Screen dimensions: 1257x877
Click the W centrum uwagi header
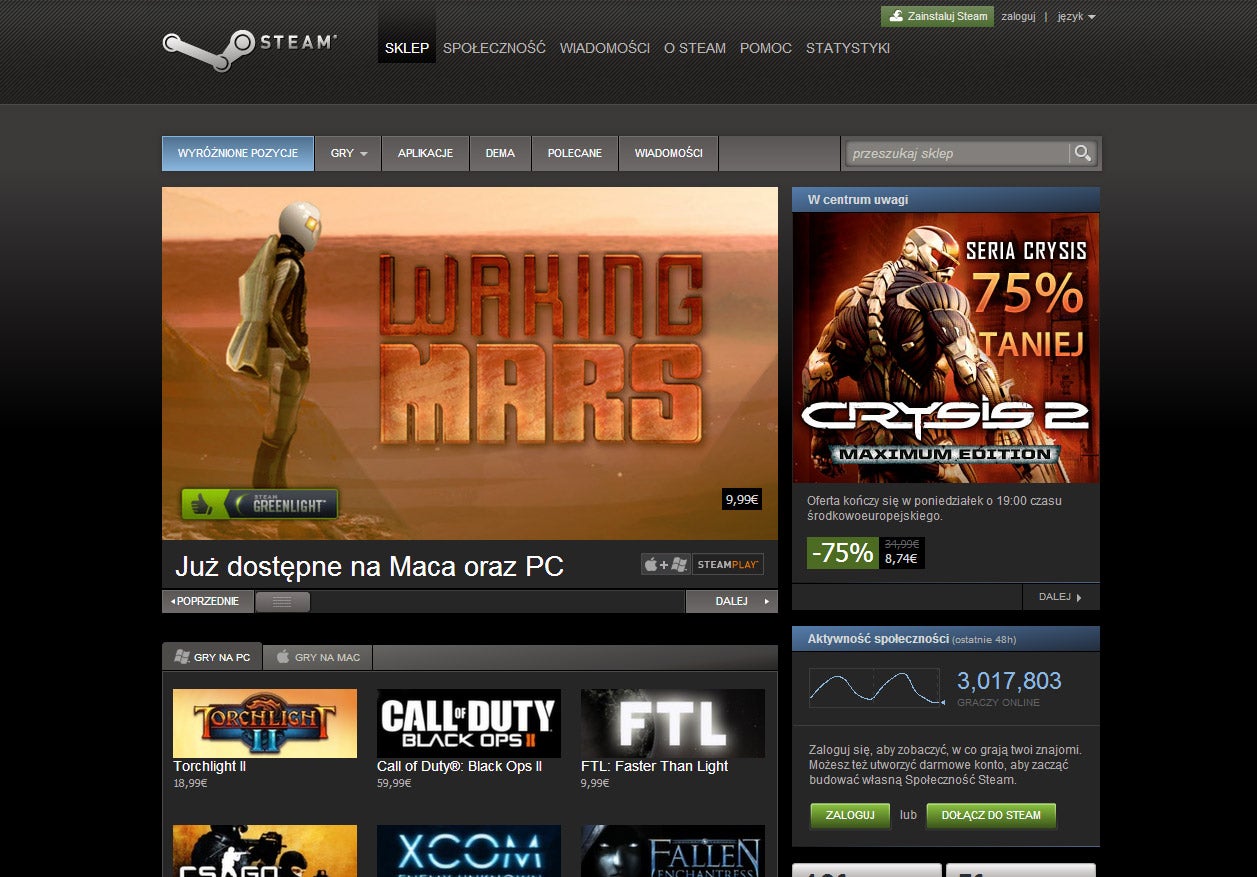click(946, 200)
